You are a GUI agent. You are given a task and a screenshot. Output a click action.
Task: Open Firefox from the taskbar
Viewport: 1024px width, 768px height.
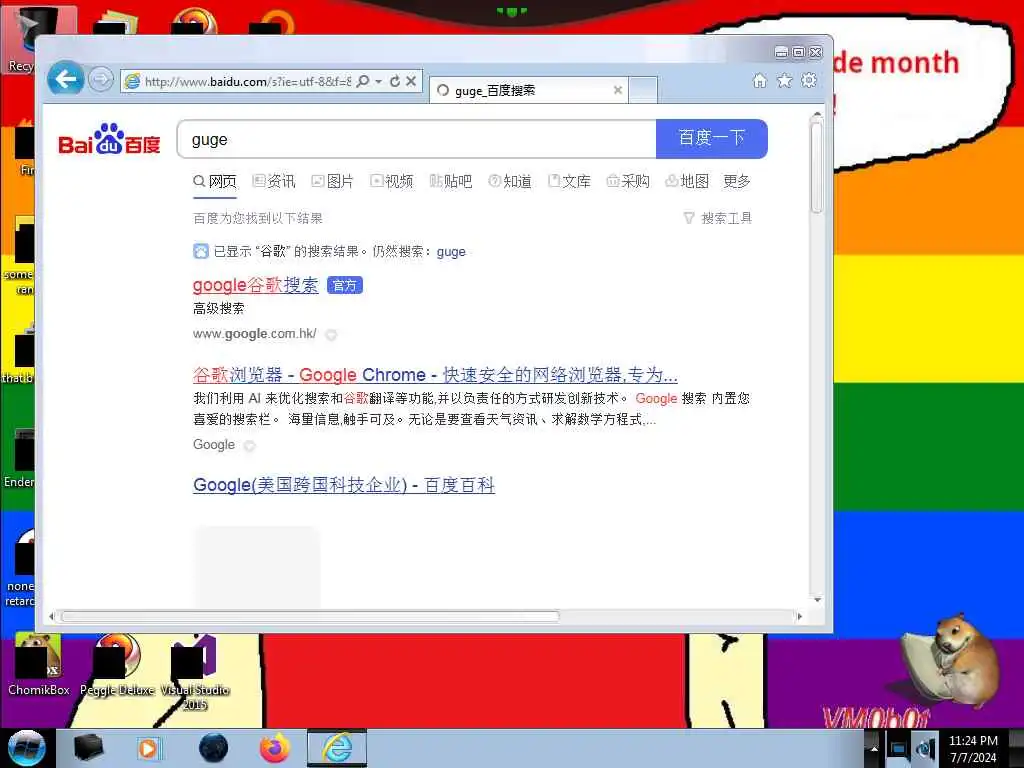275,748
